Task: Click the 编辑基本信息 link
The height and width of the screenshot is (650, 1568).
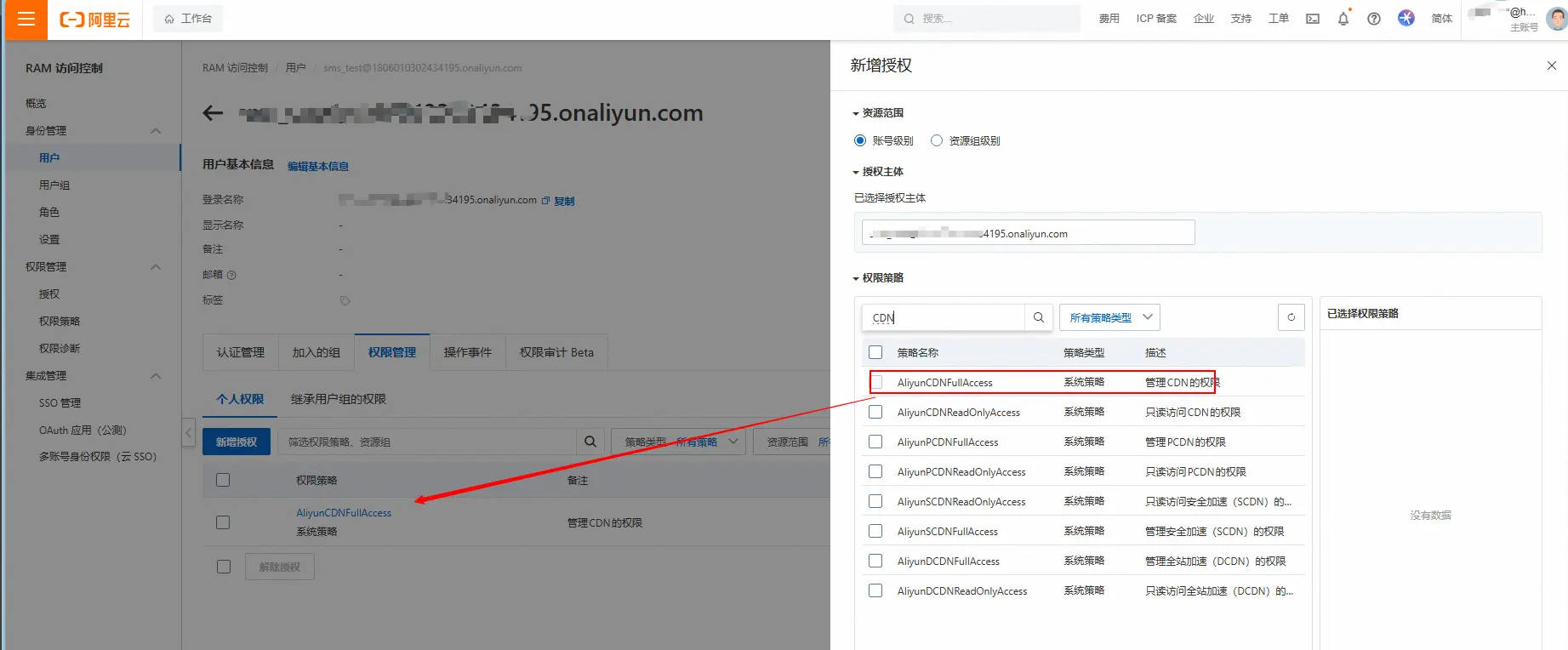Action: click(x=318, y=167)
